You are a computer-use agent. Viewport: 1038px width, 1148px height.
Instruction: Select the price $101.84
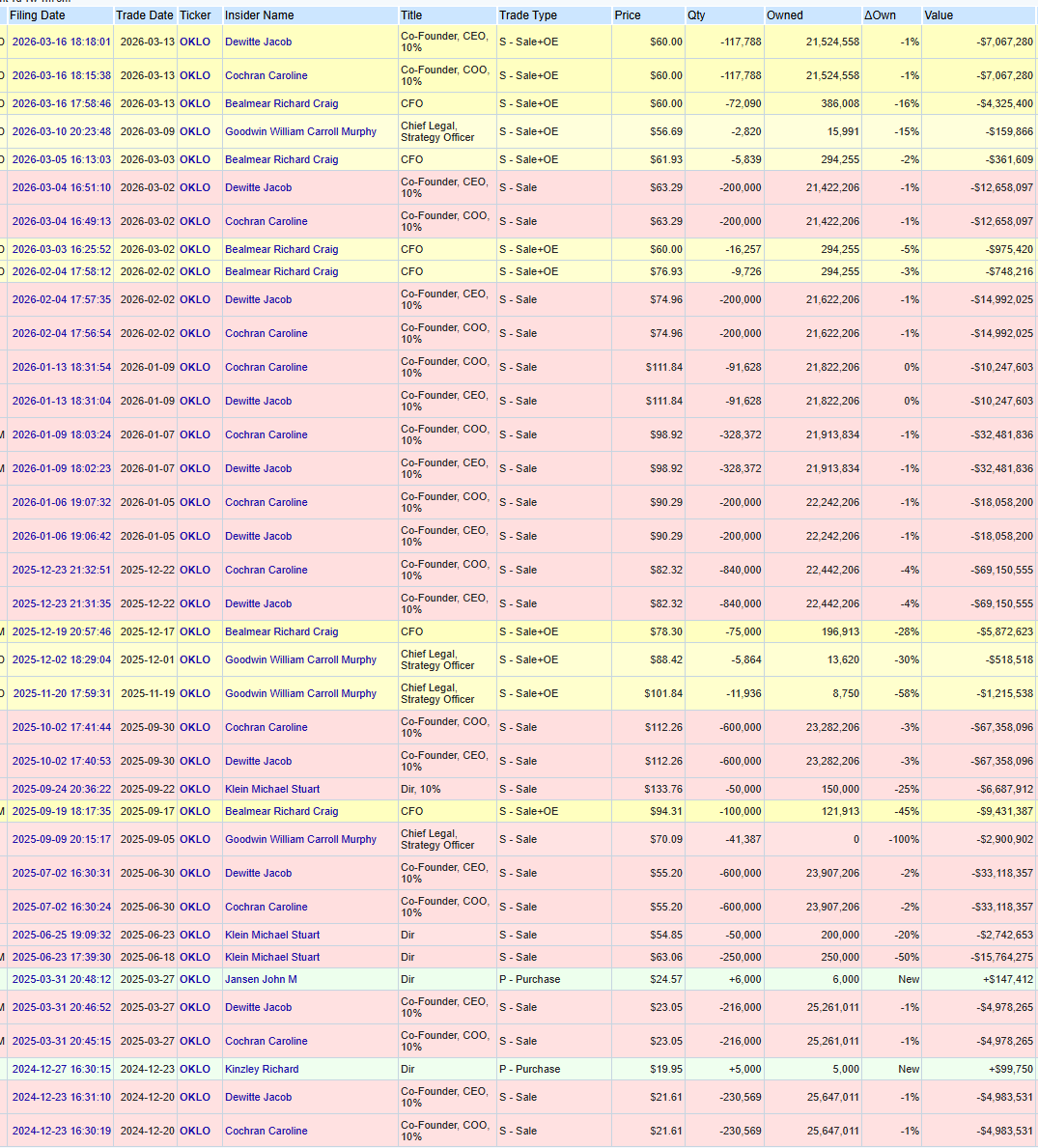[663, 693]
